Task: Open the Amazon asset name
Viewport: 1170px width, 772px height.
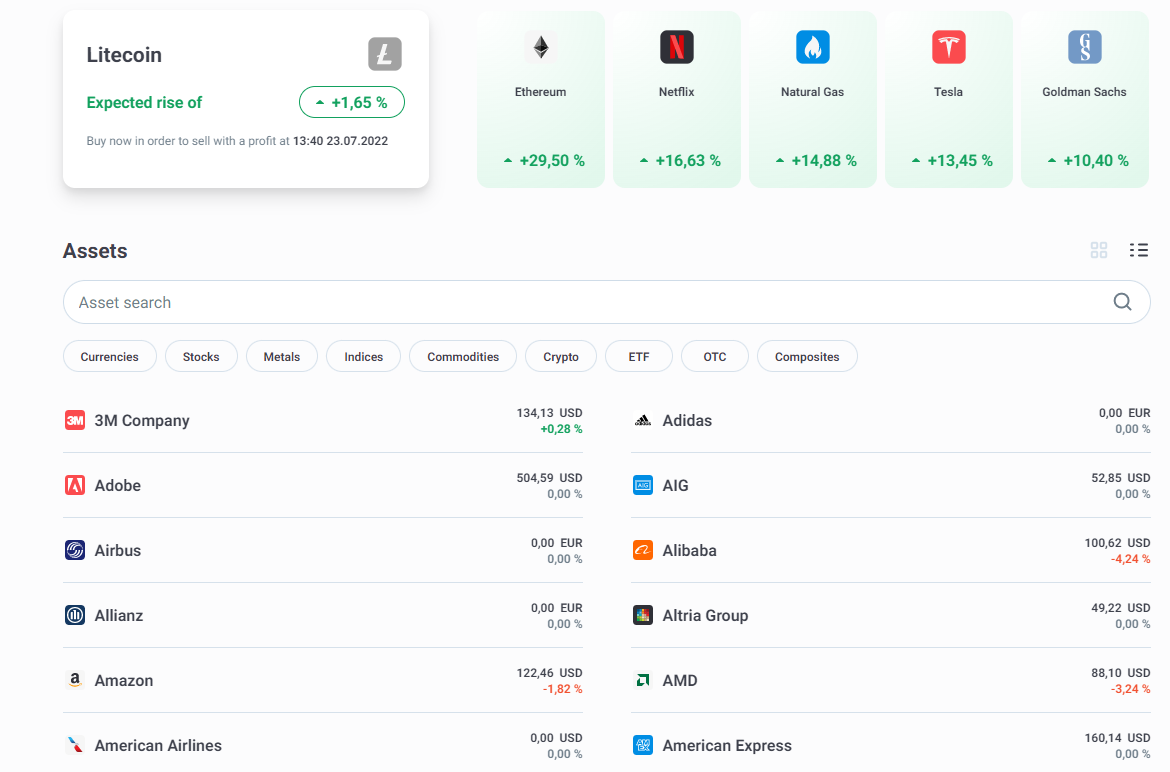Action: pyautogui.click(x=124, y=680)
